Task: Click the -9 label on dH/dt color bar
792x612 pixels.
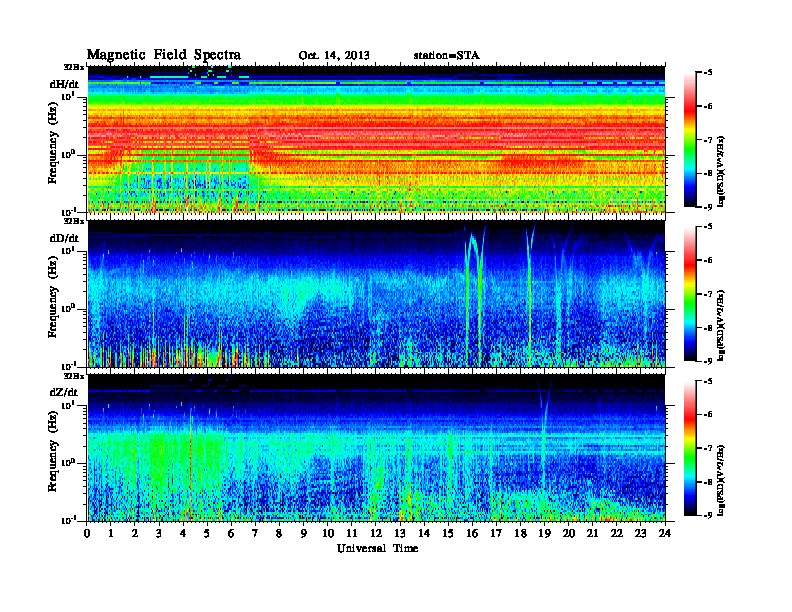Action: (x=708, y=207)
